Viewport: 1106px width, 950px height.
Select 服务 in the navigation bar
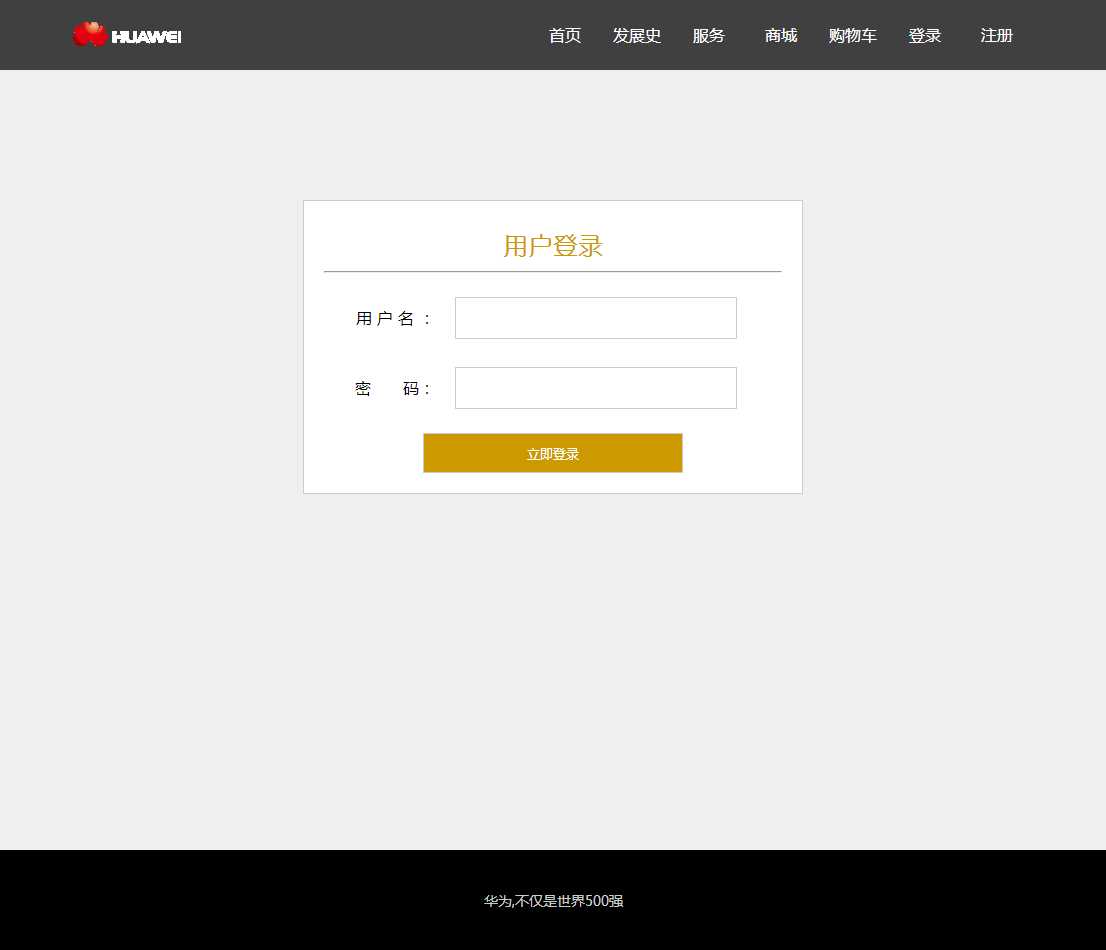click(709, 36)
